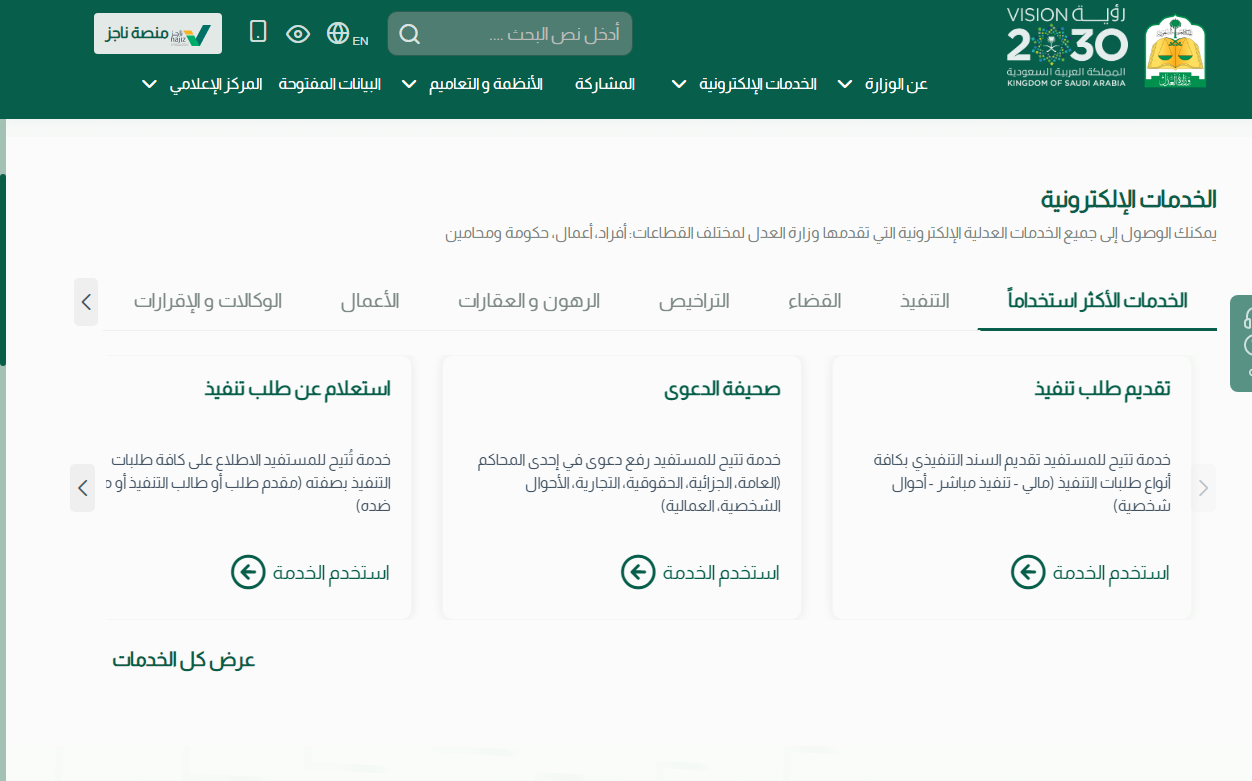
Task: Click arrow icon under تقديم طلب تنفيذ
Action: coord(1027,572)
